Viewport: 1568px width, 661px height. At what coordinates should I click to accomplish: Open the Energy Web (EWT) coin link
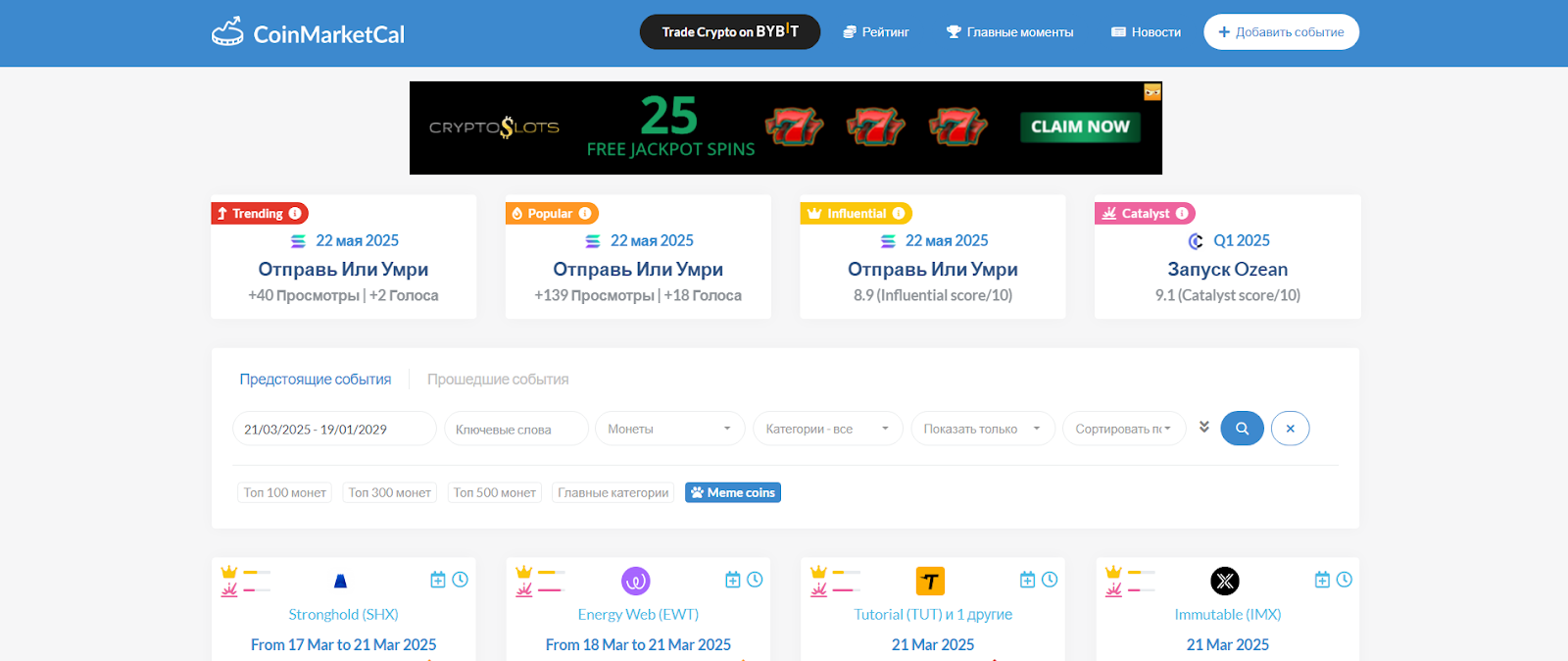pos(638,615)
